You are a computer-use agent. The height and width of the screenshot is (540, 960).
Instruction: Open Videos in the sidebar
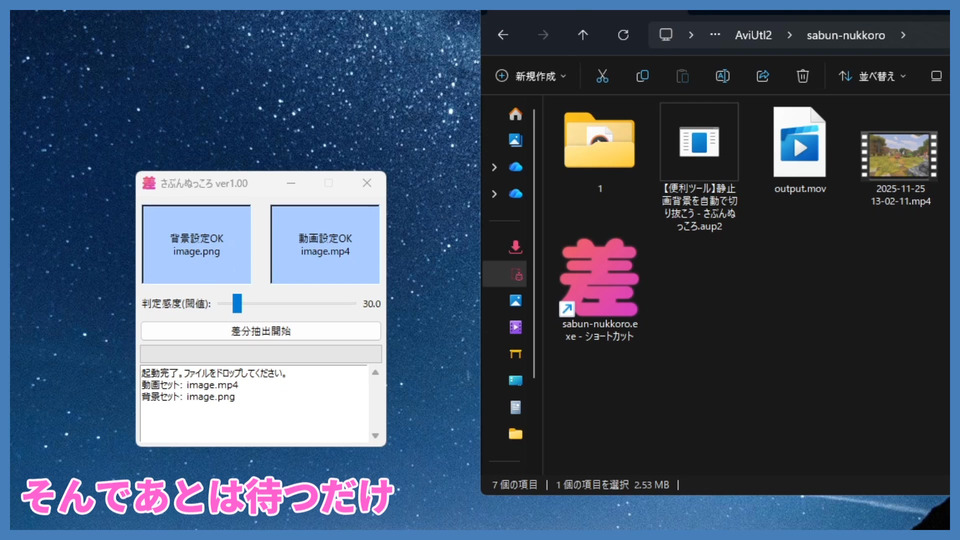[x=516, y=327]
